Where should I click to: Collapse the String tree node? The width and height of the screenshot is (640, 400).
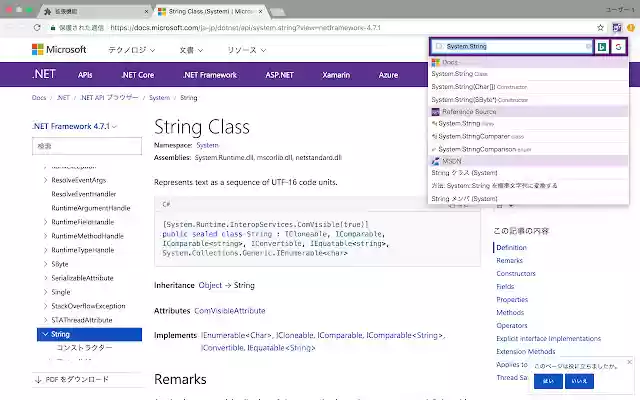coord(45,334)
